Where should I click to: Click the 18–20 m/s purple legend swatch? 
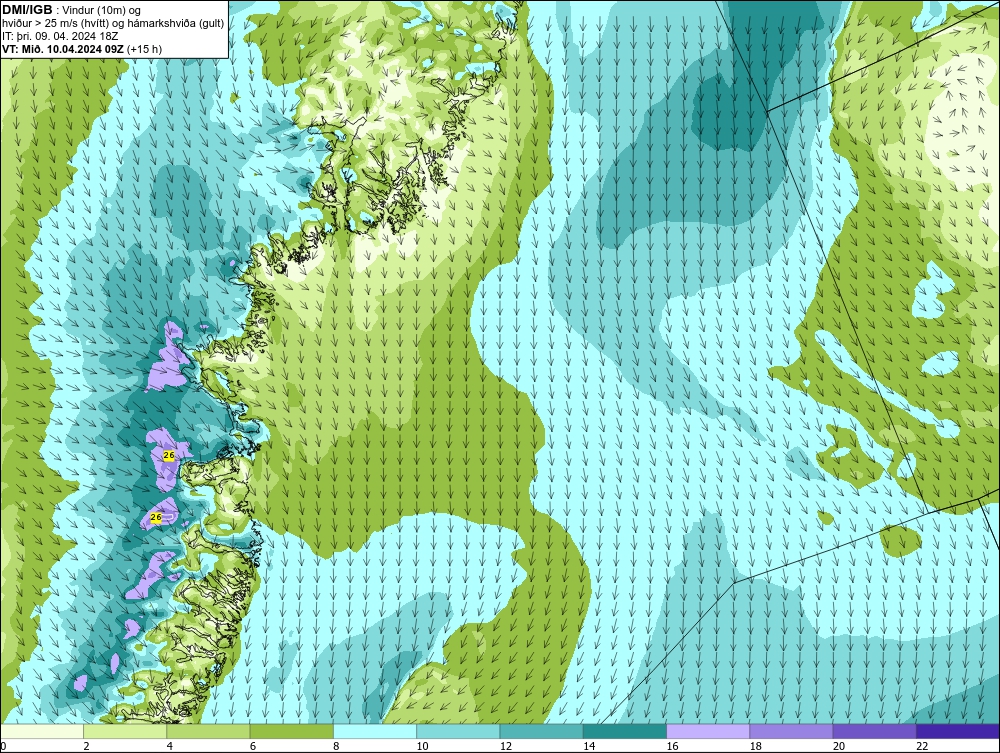pyautogui.click(x=791, y=731)
